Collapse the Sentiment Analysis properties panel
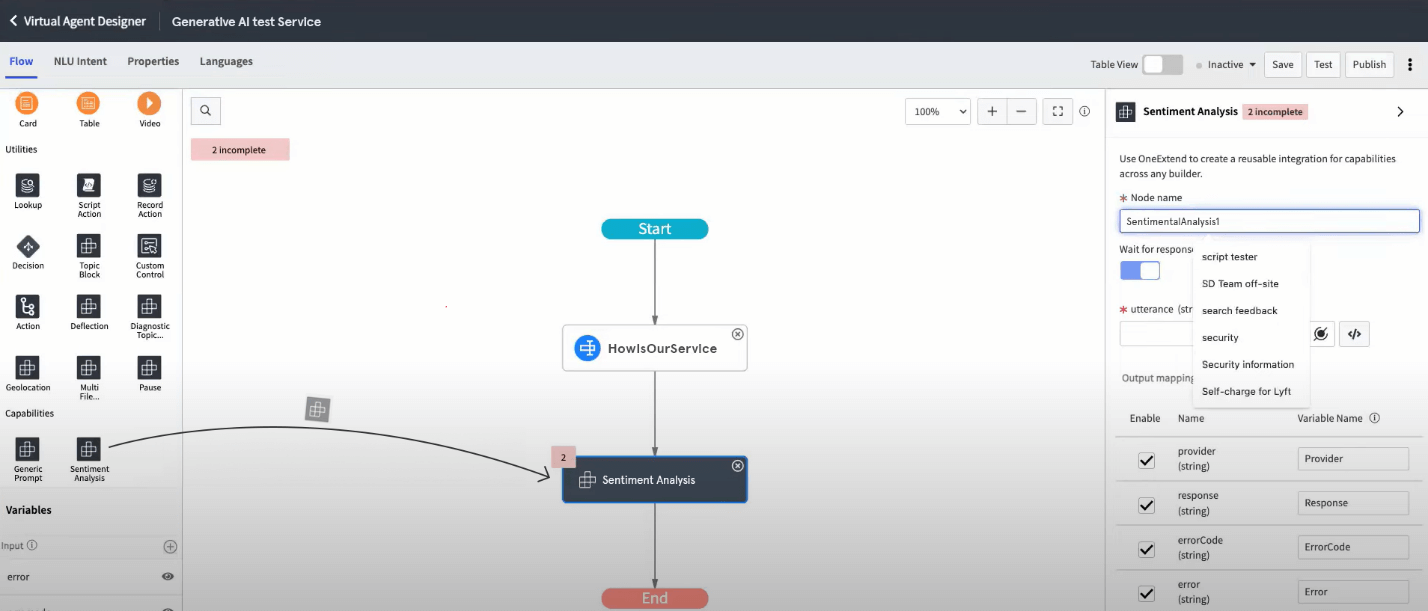The width and height of the screenshot is (1428, 611). pyautogui.click(x=1400, y=112)
